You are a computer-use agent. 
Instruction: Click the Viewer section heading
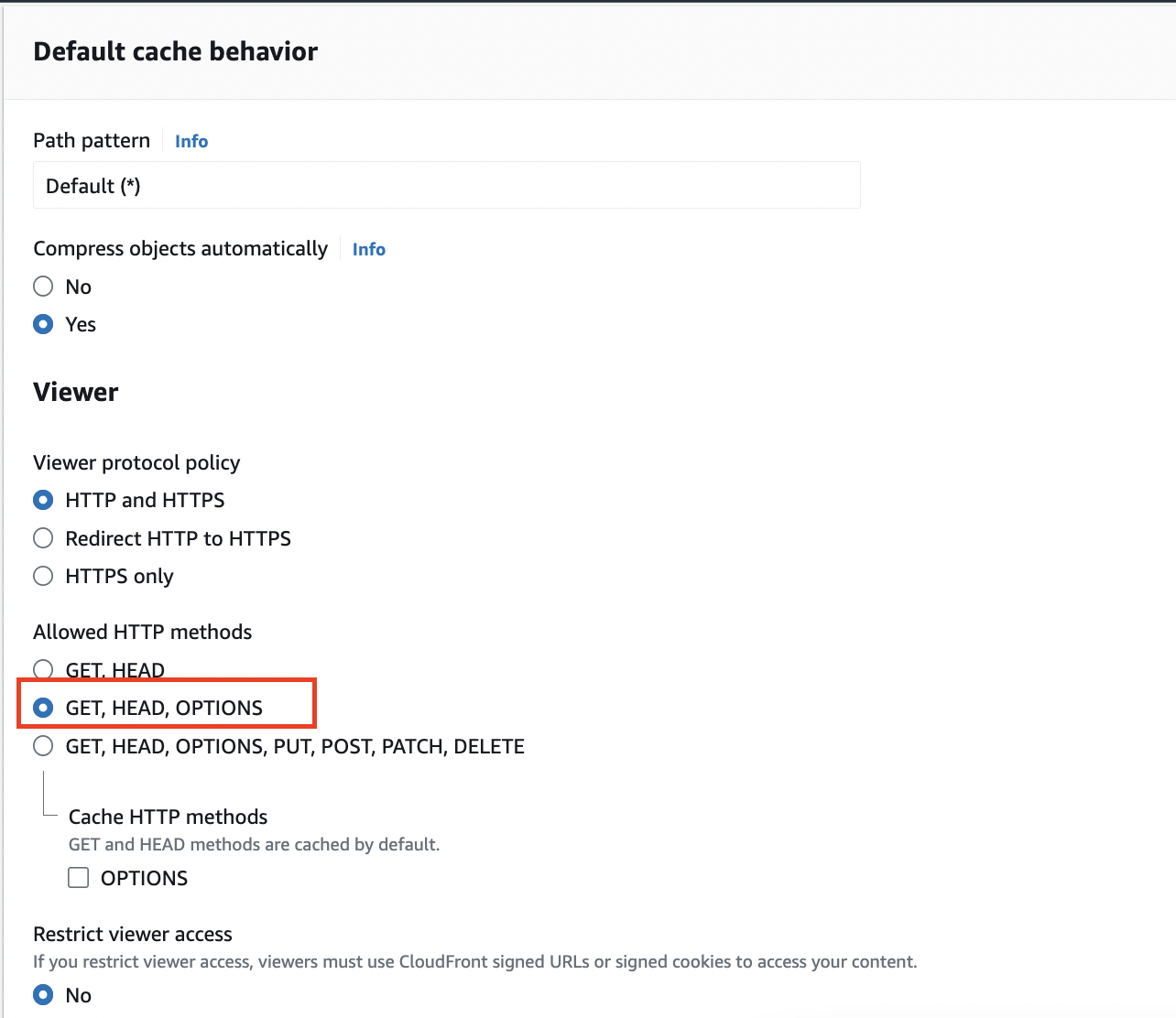coord(76,392)
